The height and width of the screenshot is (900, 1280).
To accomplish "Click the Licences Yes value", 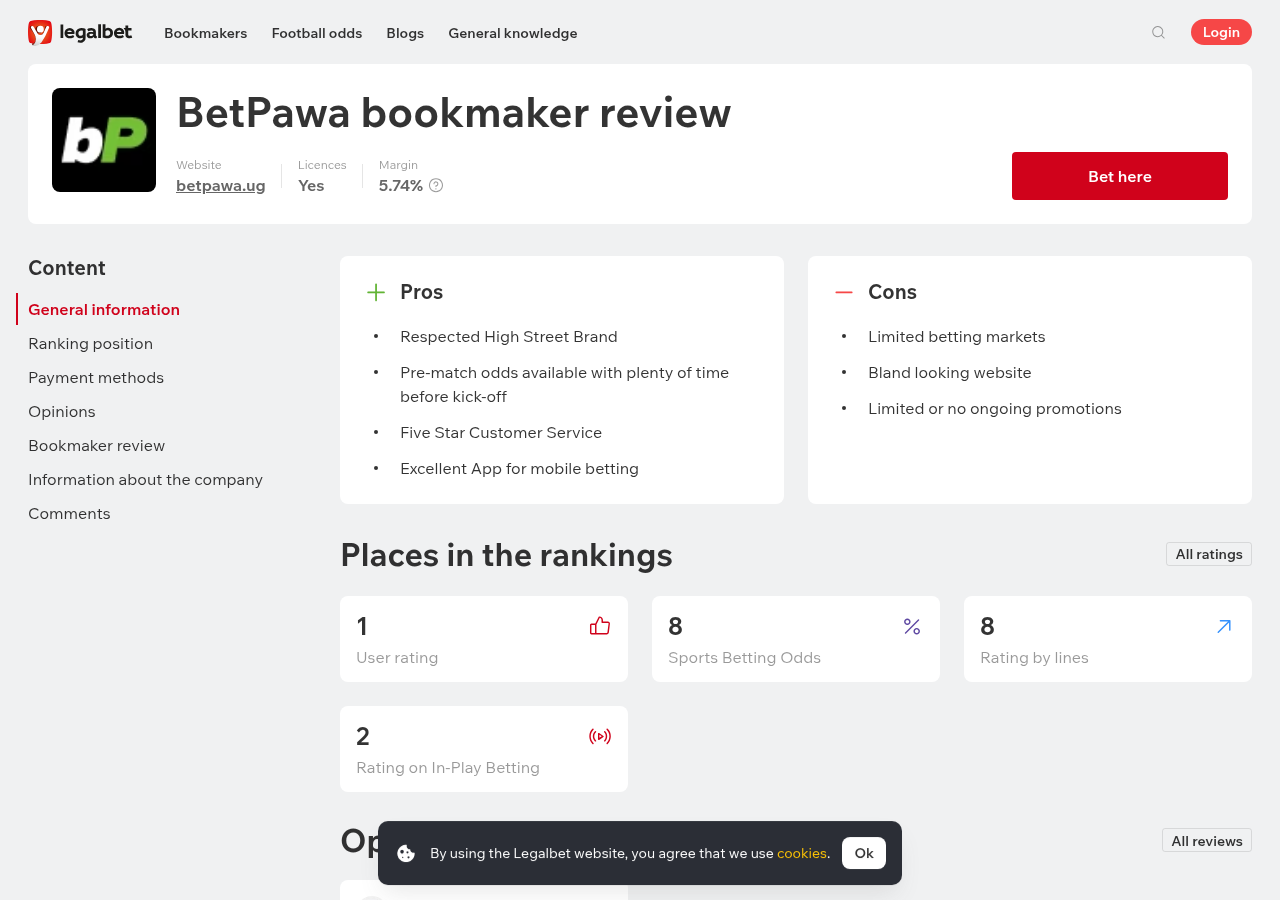I will 311,185.
